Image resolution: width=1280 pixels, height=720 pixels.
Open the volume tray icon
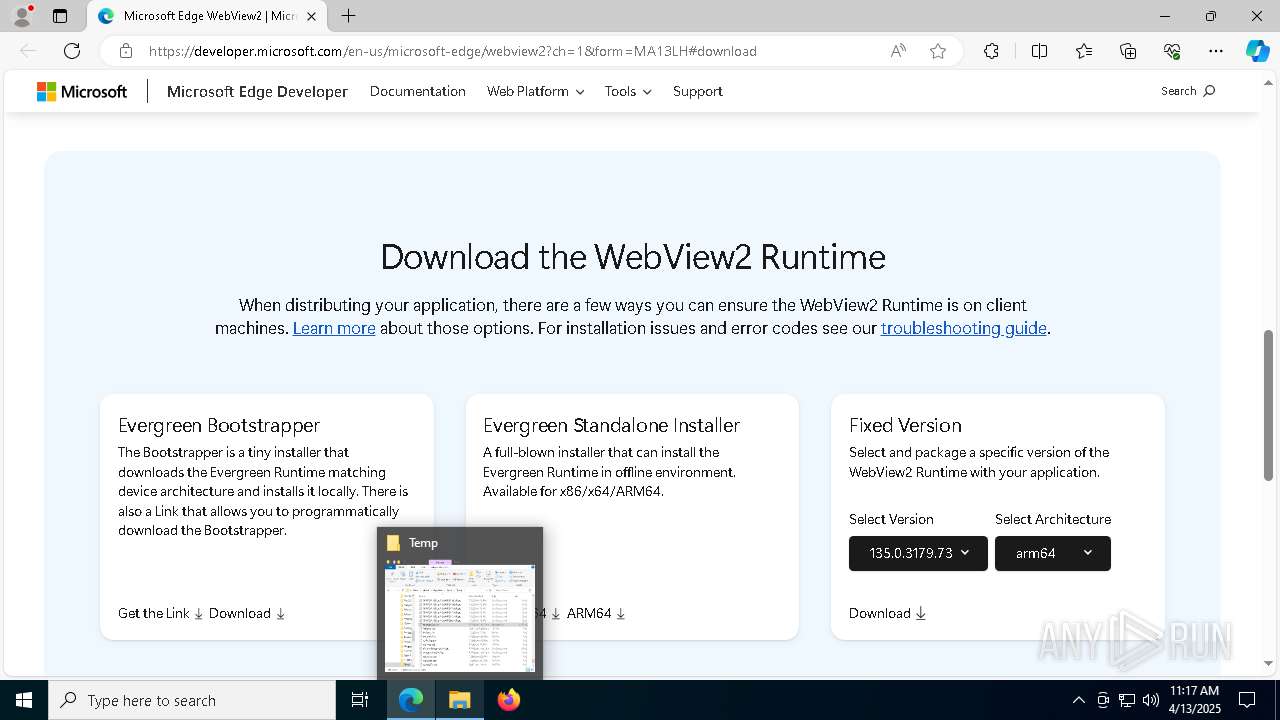1151,700
